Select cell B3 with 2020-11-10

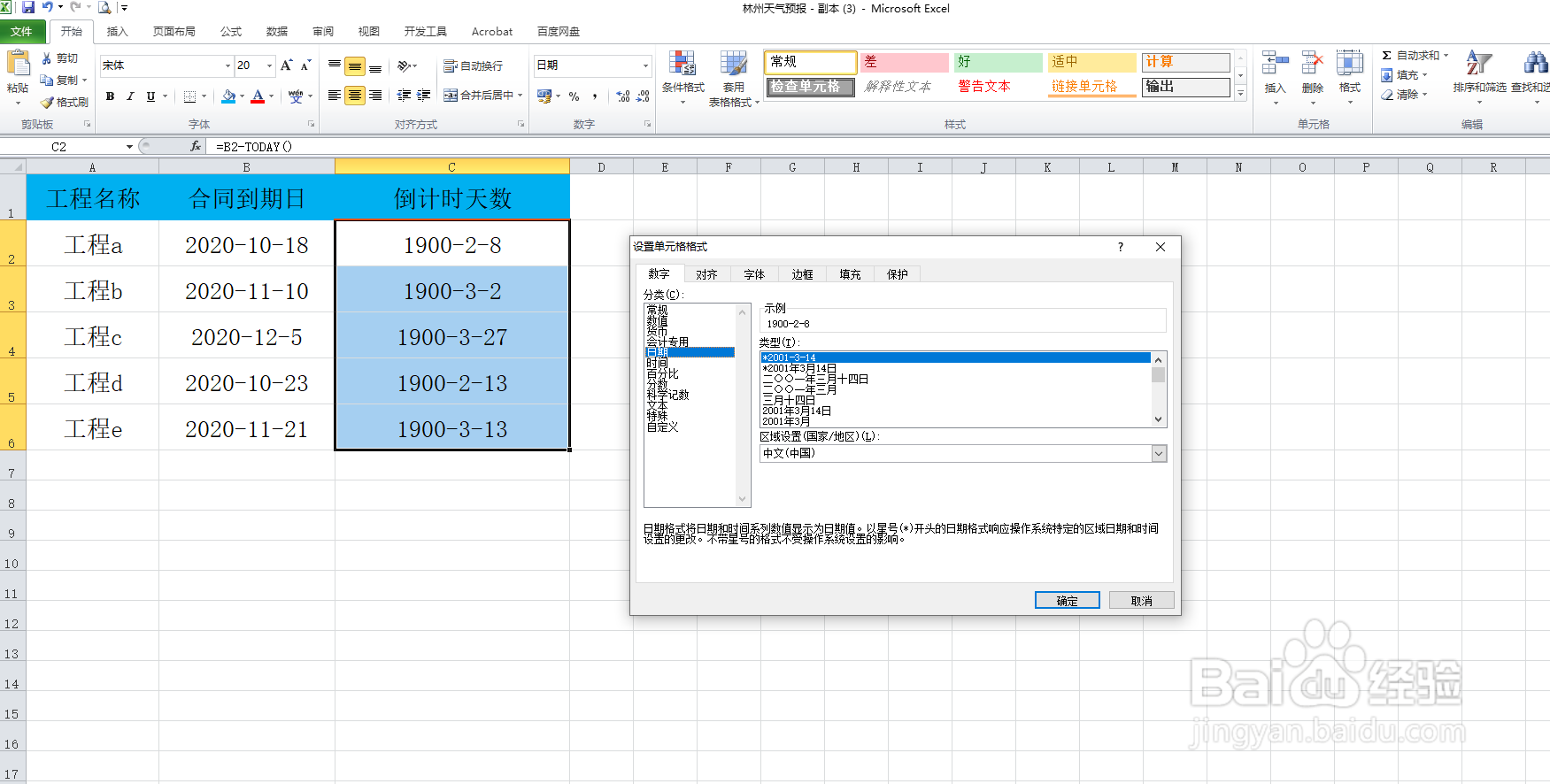tap(247, 290)
